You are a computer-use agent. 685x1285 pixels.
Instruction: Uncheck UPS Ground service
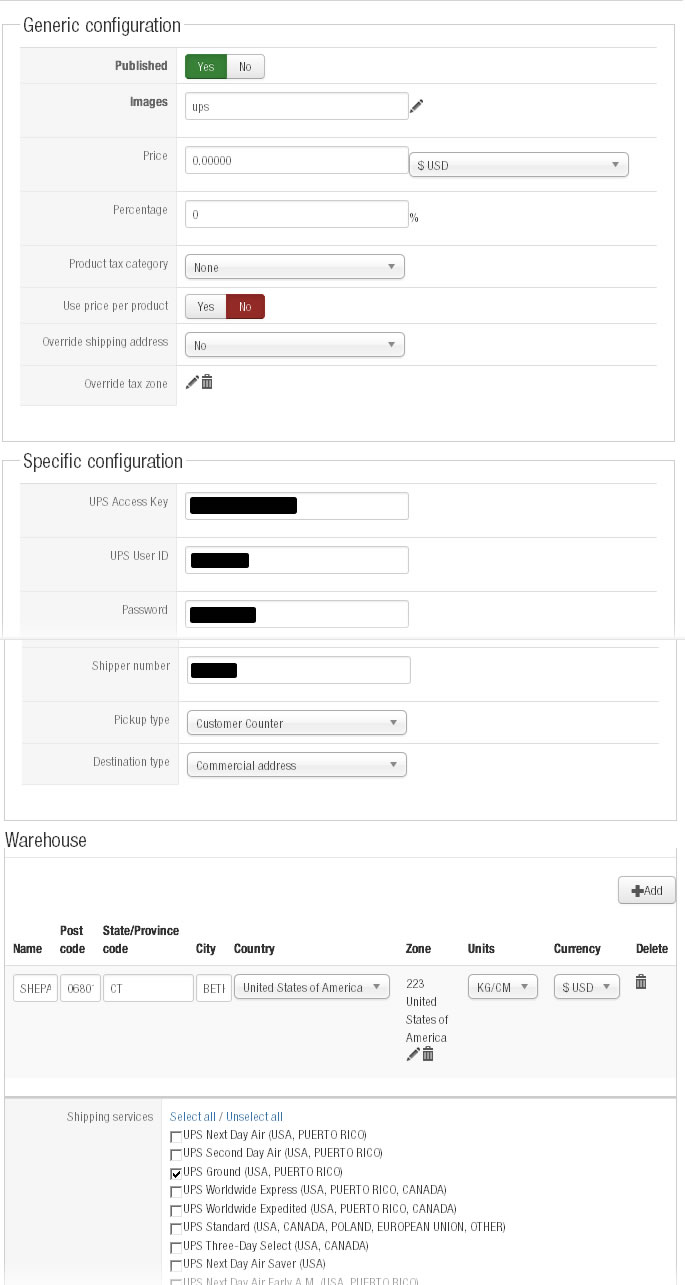(176, 1173)
